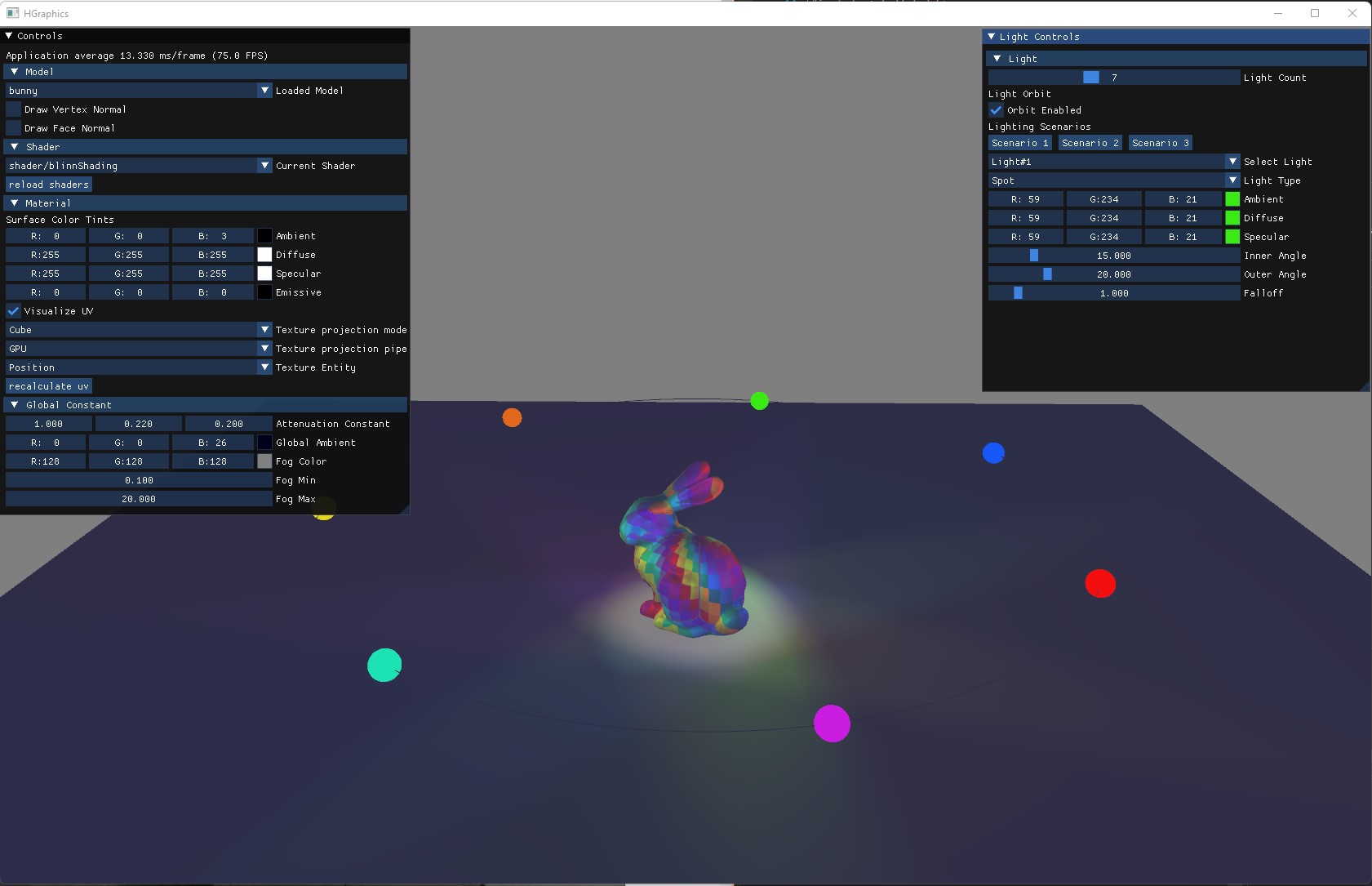Click light Diffuse G:234 field
Screen dimensions: 1372x886
(x=1104, y=218)
